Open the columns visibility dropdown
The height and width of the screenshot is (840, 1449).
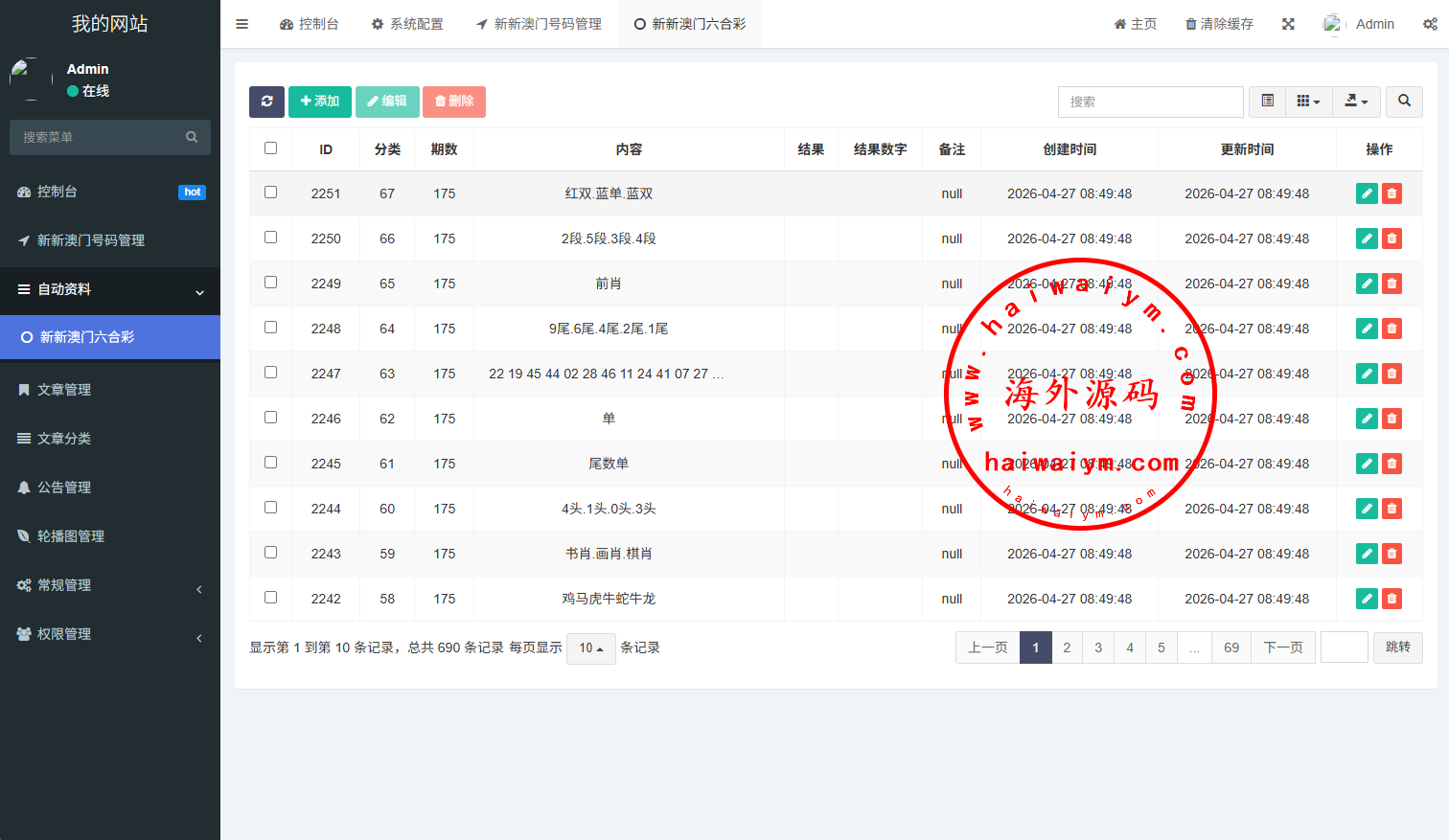(x=1308, y=102)
